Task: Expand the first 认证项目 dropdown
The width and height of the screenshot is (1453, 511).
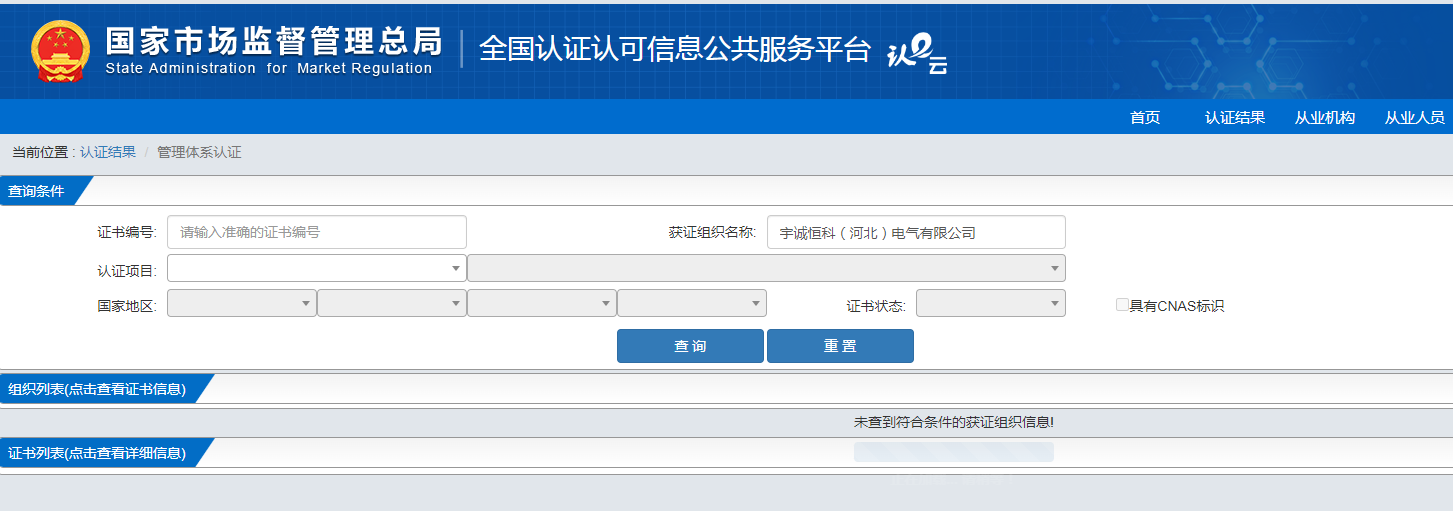Action: point(317,268)
